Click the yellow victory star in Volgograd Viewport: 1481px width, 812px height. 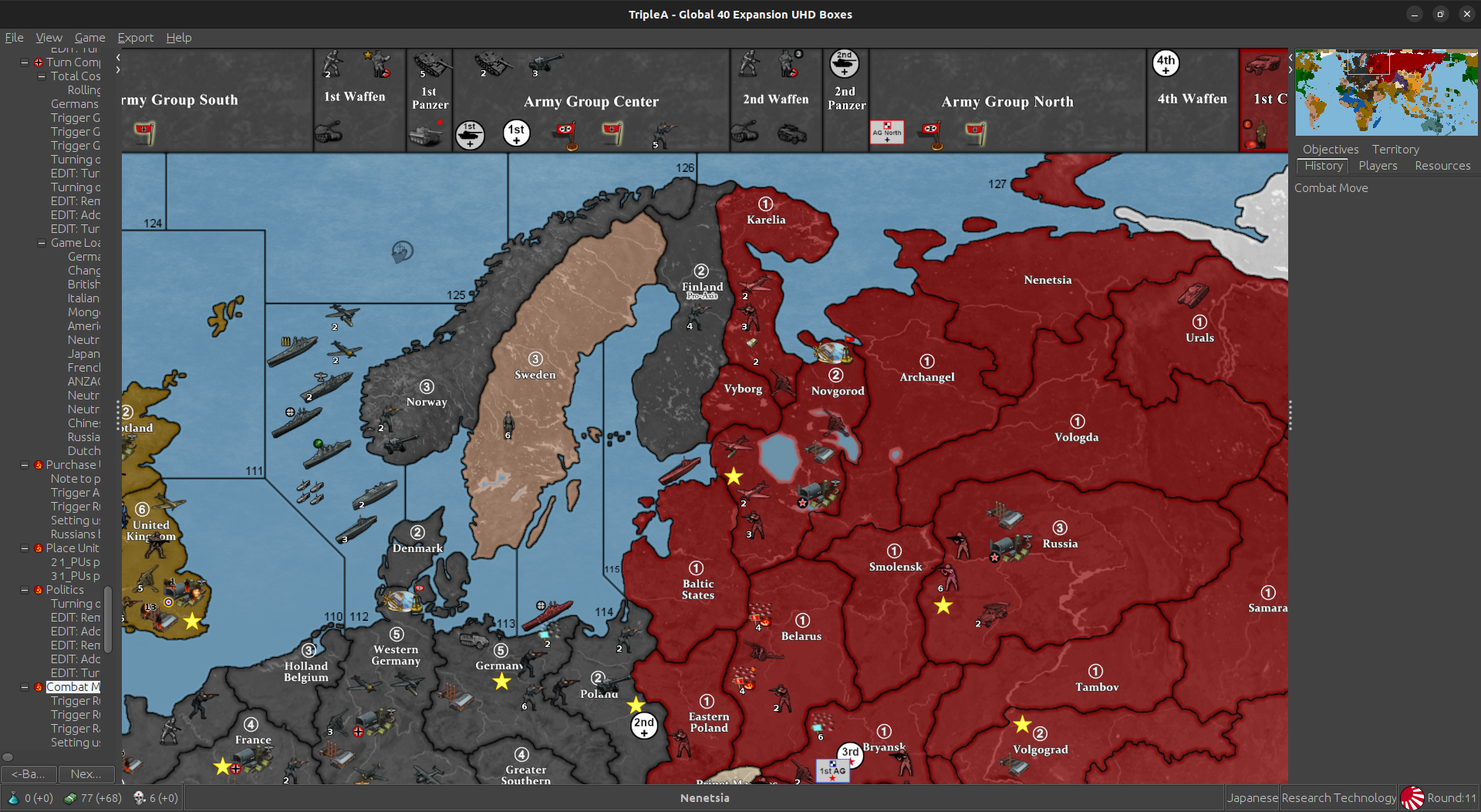coord(1022,724)
